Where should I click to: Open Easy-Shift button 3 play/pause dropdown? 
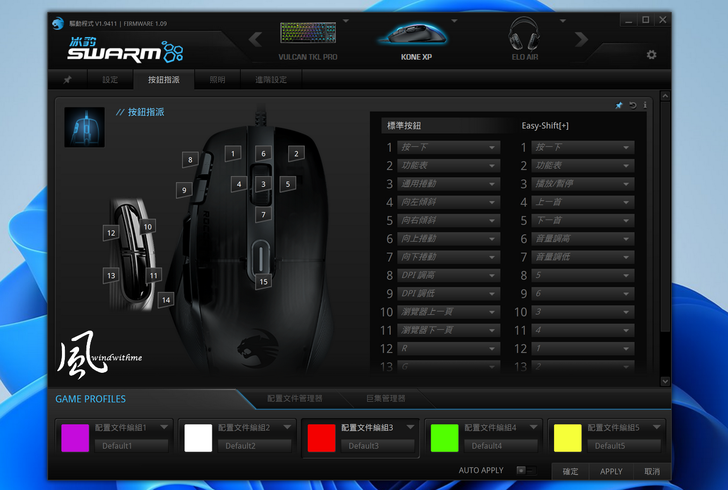[583, 184]
